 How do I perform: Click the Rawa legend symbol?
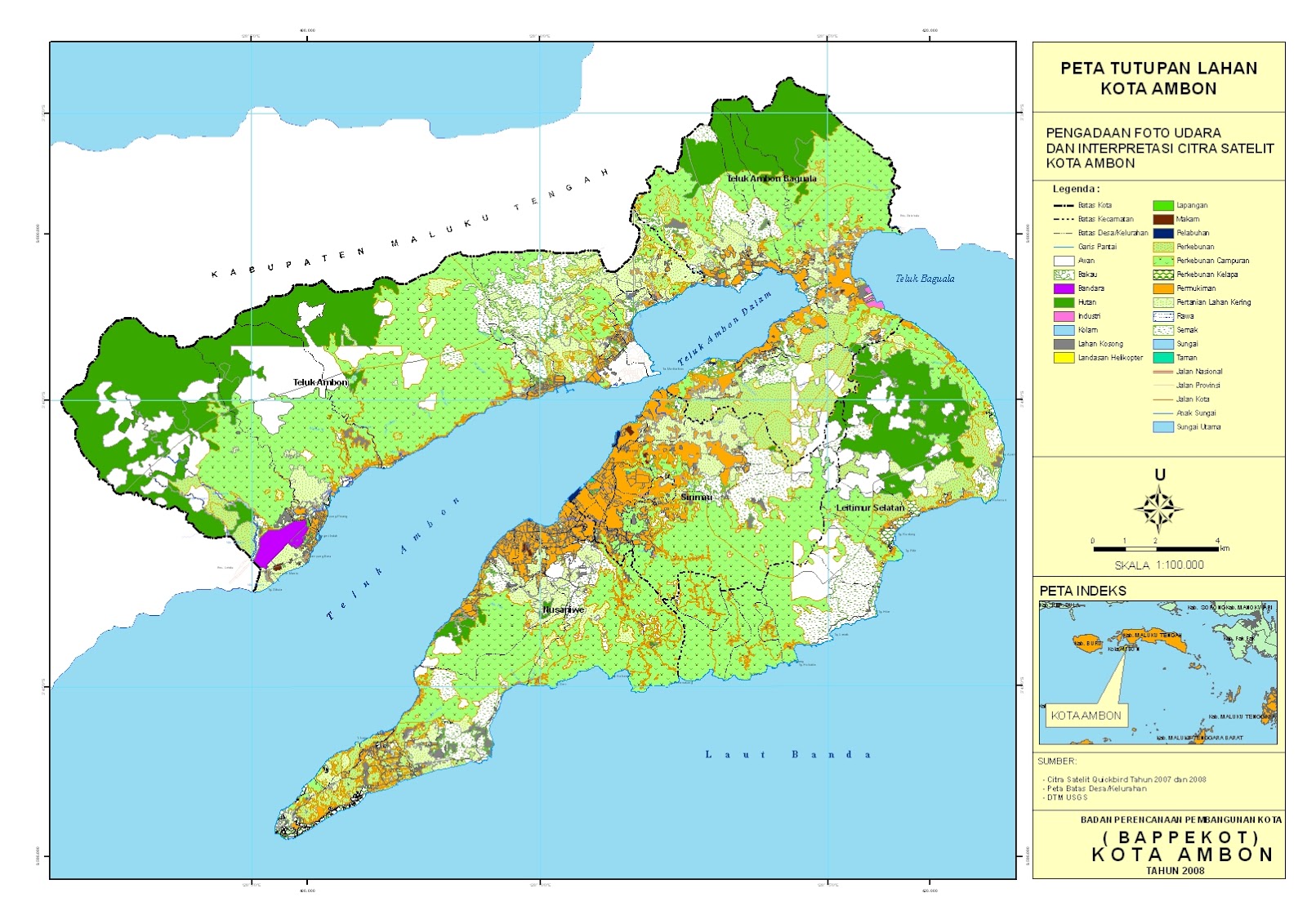(x=1163, y=316)
